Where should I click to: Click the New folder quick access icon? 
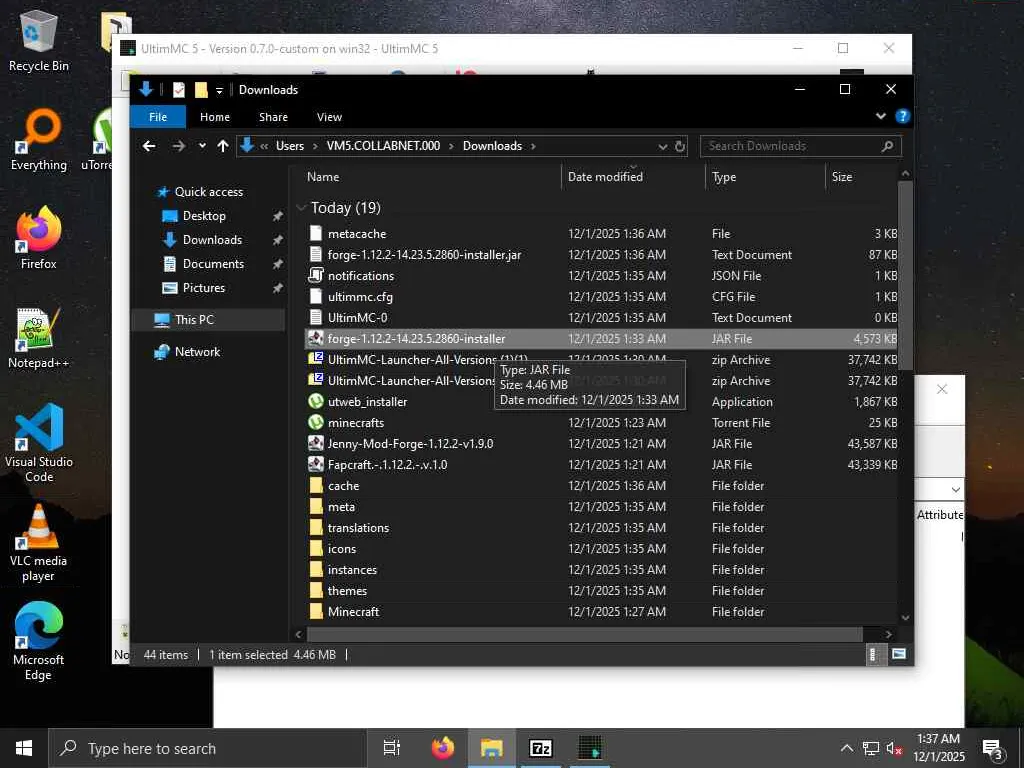(201, 90)
